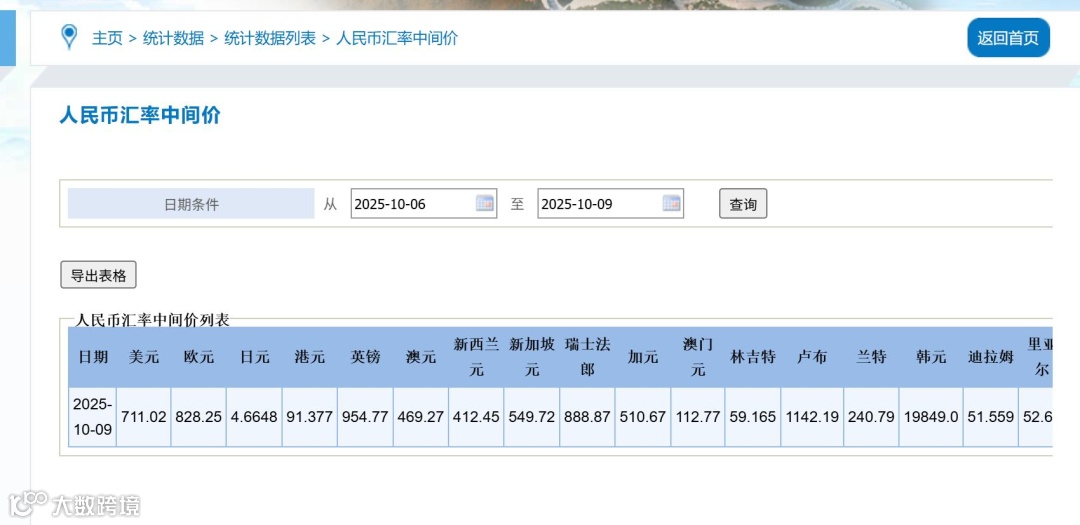The image size is (1080, 525).
Task: Click the 日期 column header
Action: pos(92,357)
